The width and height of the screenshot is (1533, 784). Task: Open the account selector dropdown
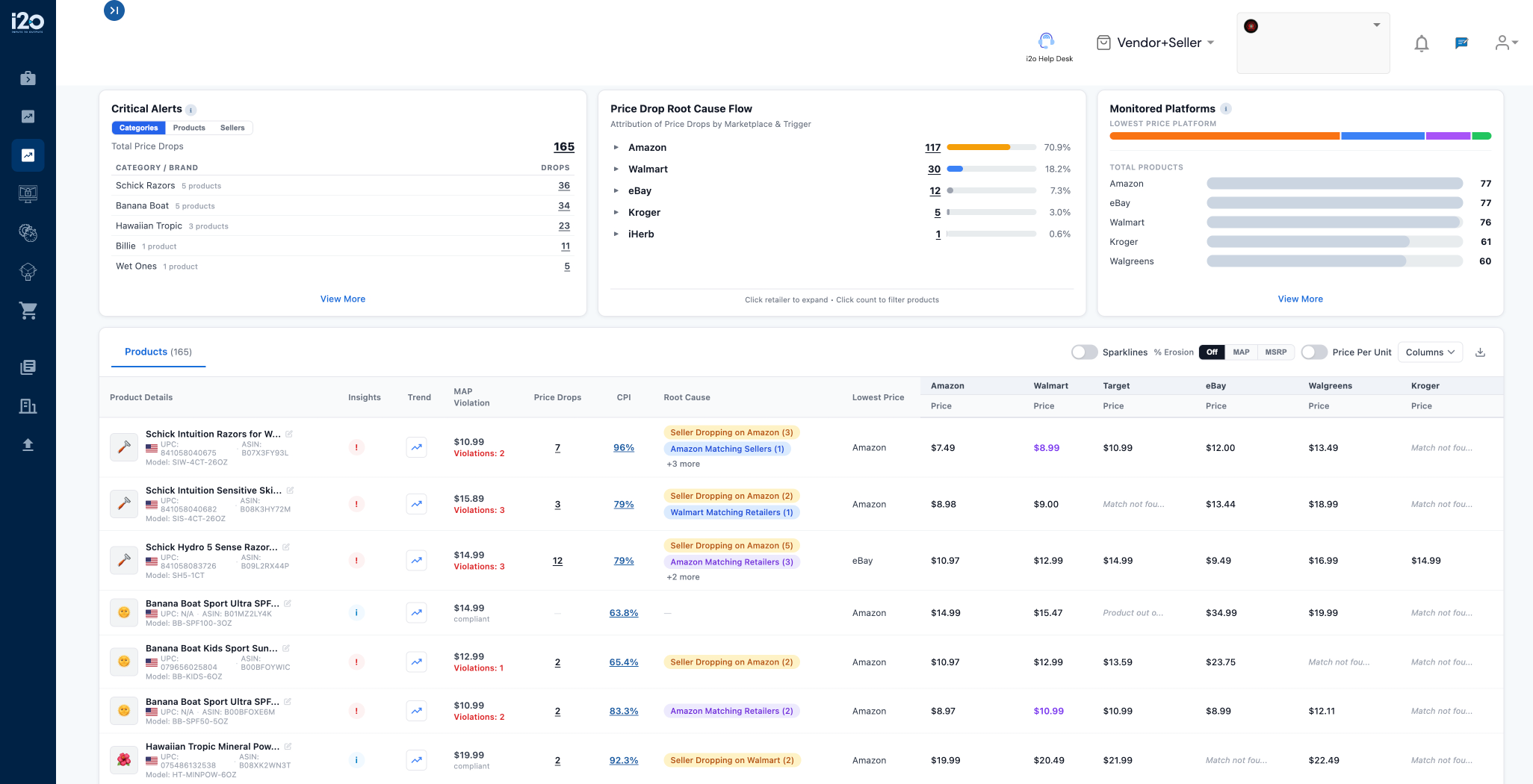click(1313, 43)
